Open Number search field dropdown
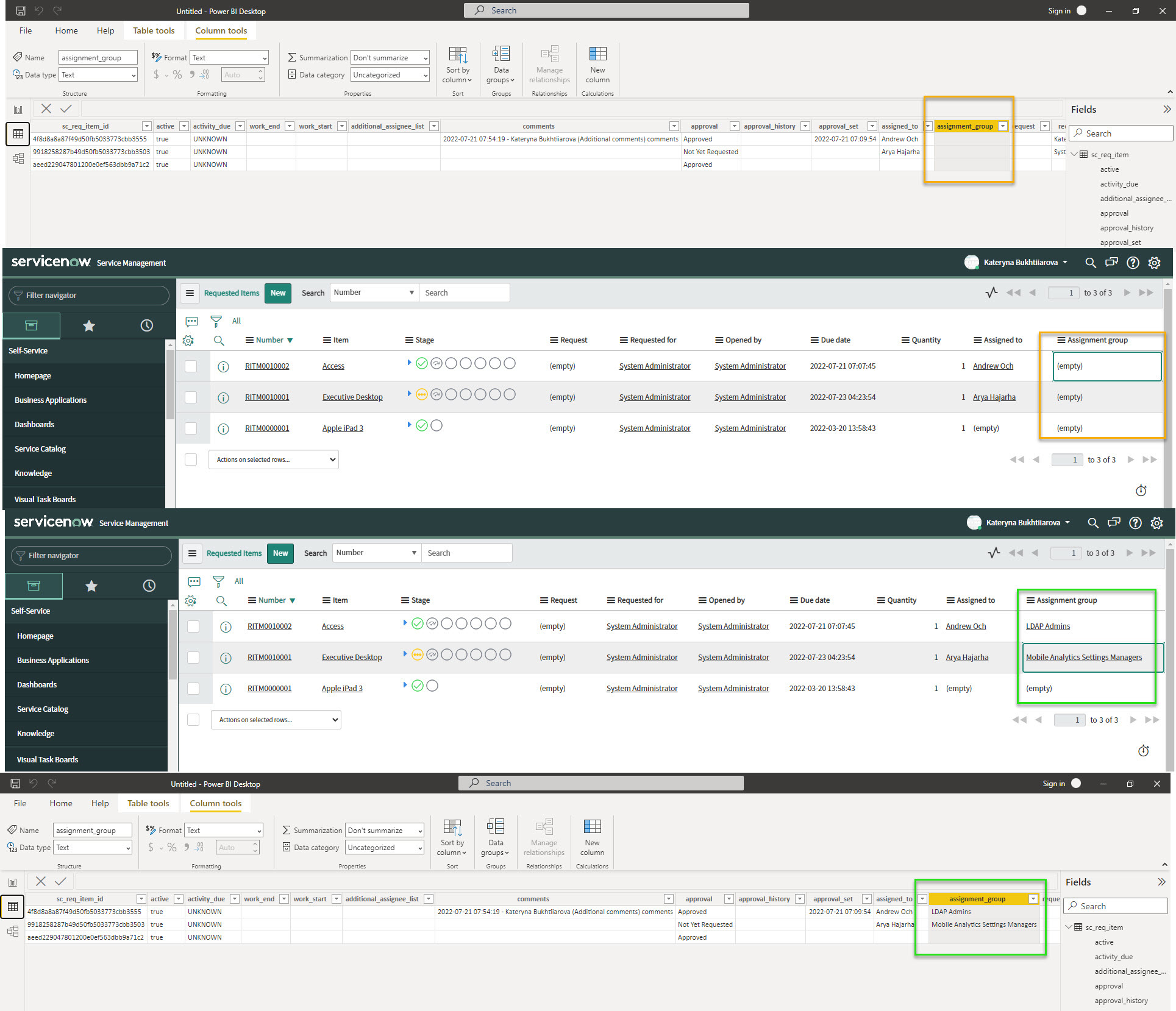This screenshot has width=1176, height=1011. coord(374,293)
